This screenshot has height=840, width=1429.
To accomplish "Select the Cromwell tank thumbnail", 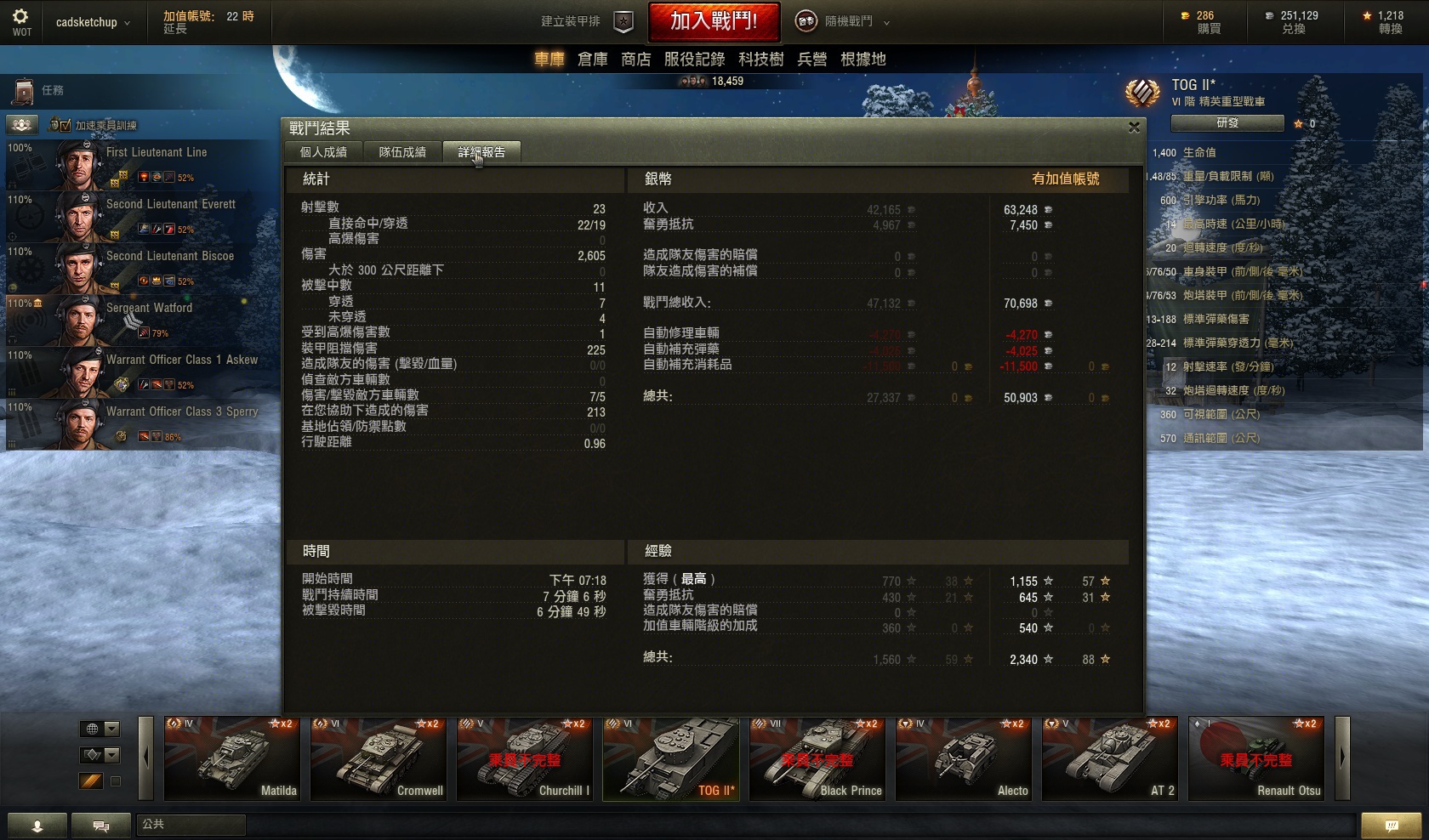I will tap(378, 758).
